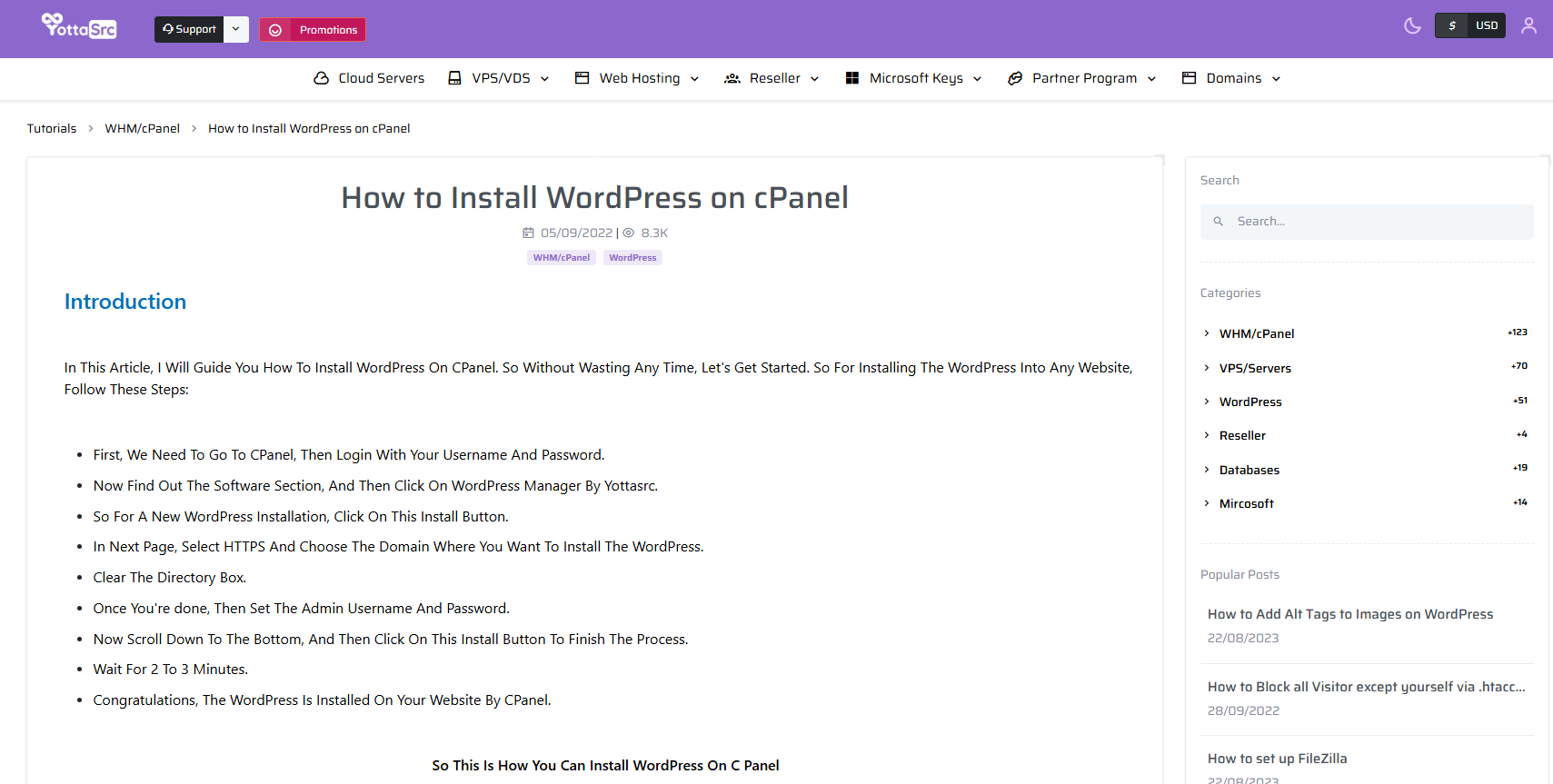The image size is (1553, 784).
Task: Open the WHM/cPanel category
Action: [x=1257, y=333]
